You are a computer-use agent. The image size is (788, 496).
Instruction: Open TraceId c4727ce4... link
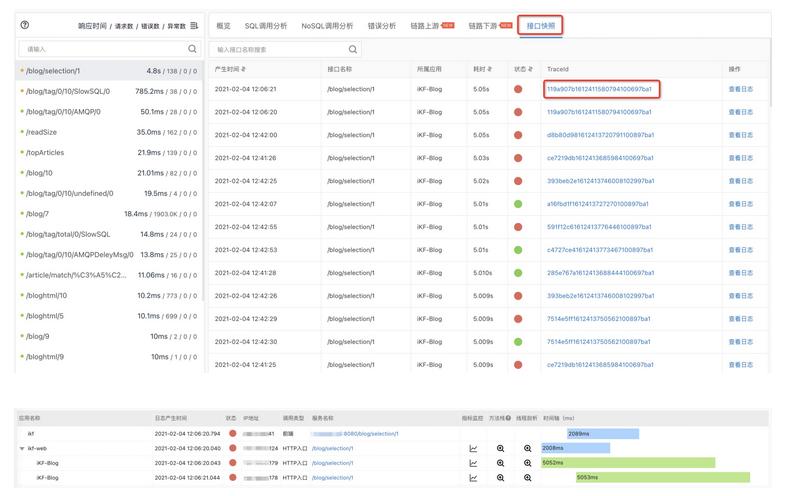(x=600, y=250)
